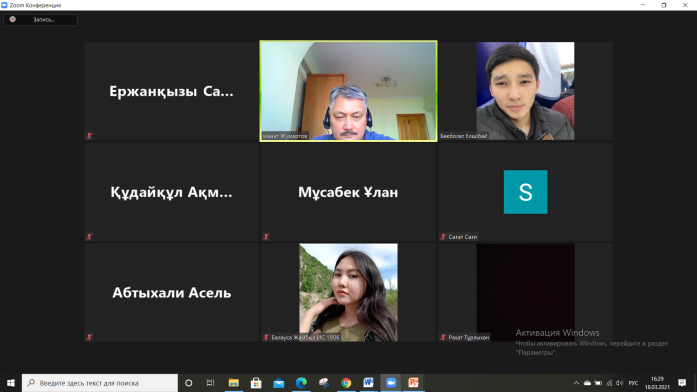Image resolution: width=697 pixels, height=392 pixels.
Task: Open Microsoft Edge from the taskbar
Action: (301, 383)
